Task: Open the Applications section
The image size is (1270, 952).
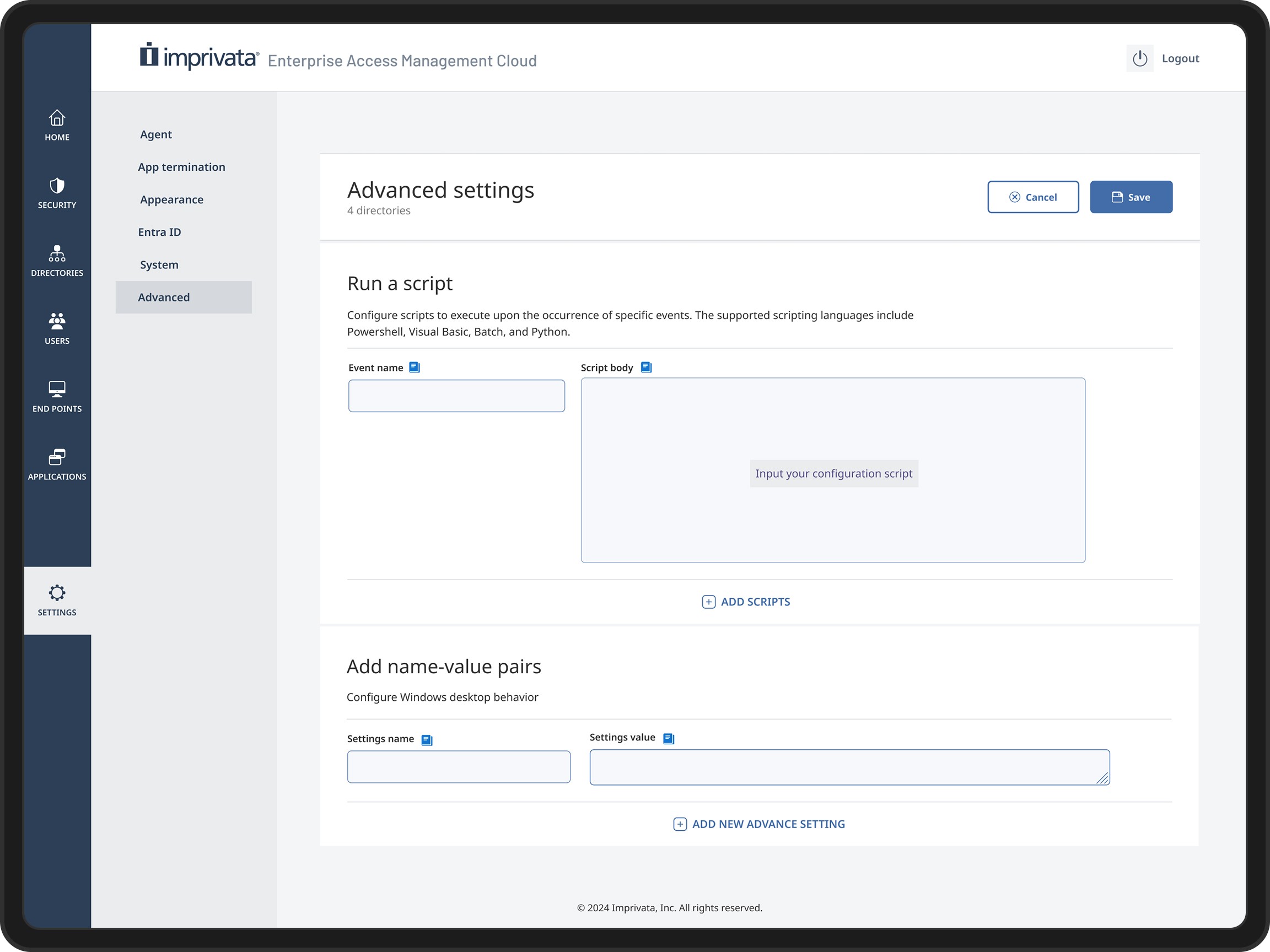Action: (57, 464)
